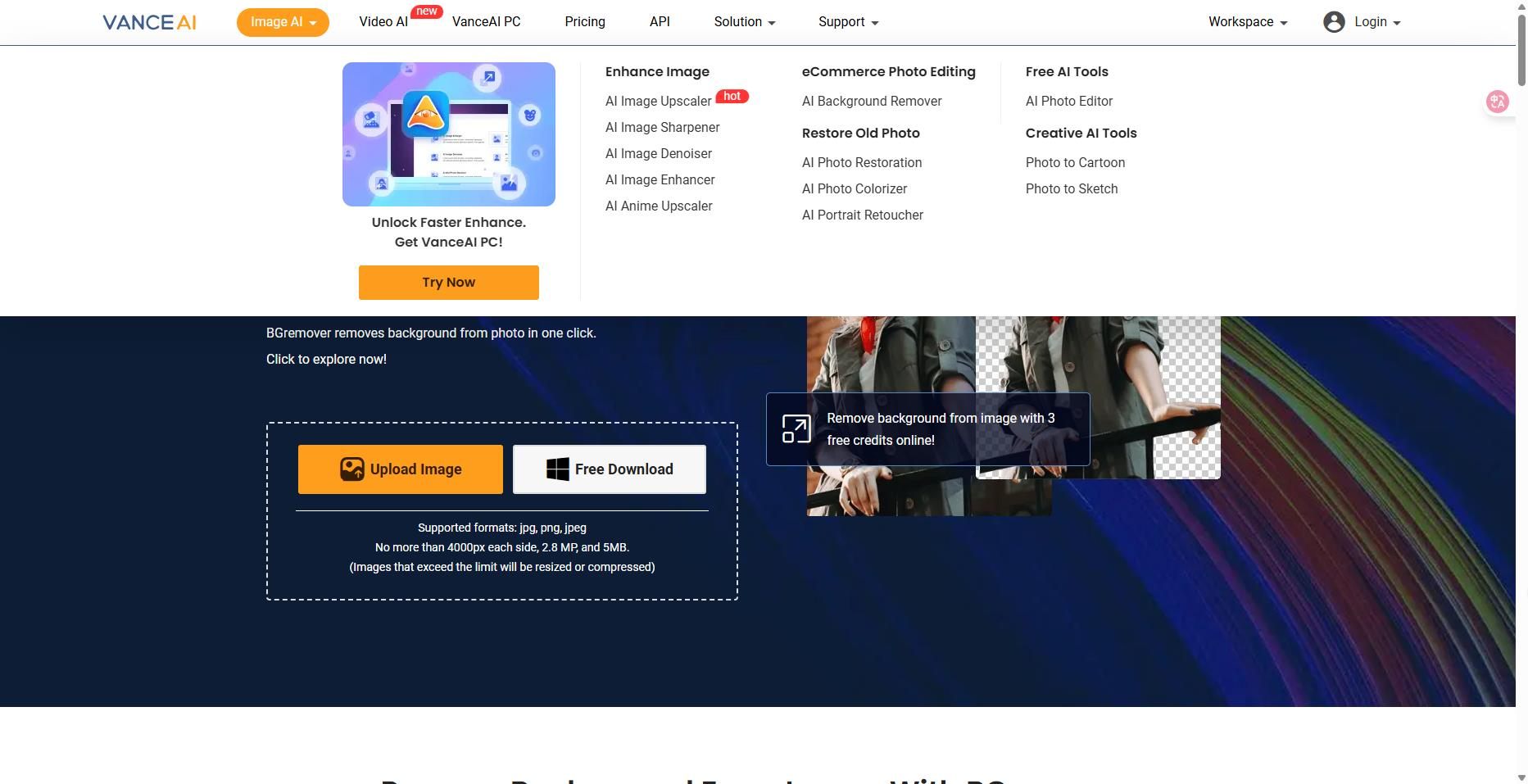The height and width of the screenshot is (784, 1528).
Task: Click the remove background free credits banner
Action: (x=928, y=429)
